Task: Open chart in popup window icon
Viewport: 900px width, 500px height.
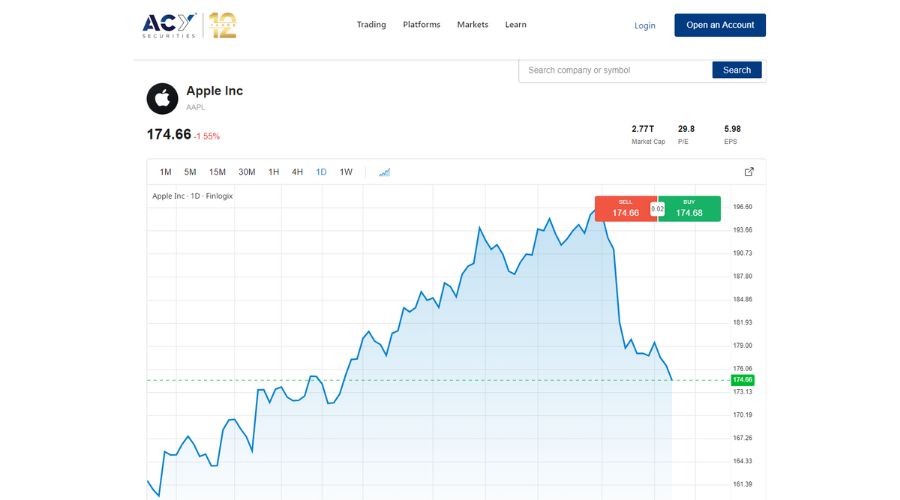Action: (x=749, y=172)
